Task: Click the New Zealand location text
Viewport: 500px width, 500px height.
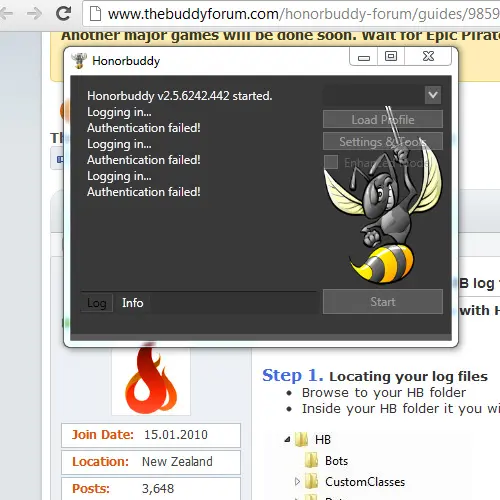Action: click(177, 462)
